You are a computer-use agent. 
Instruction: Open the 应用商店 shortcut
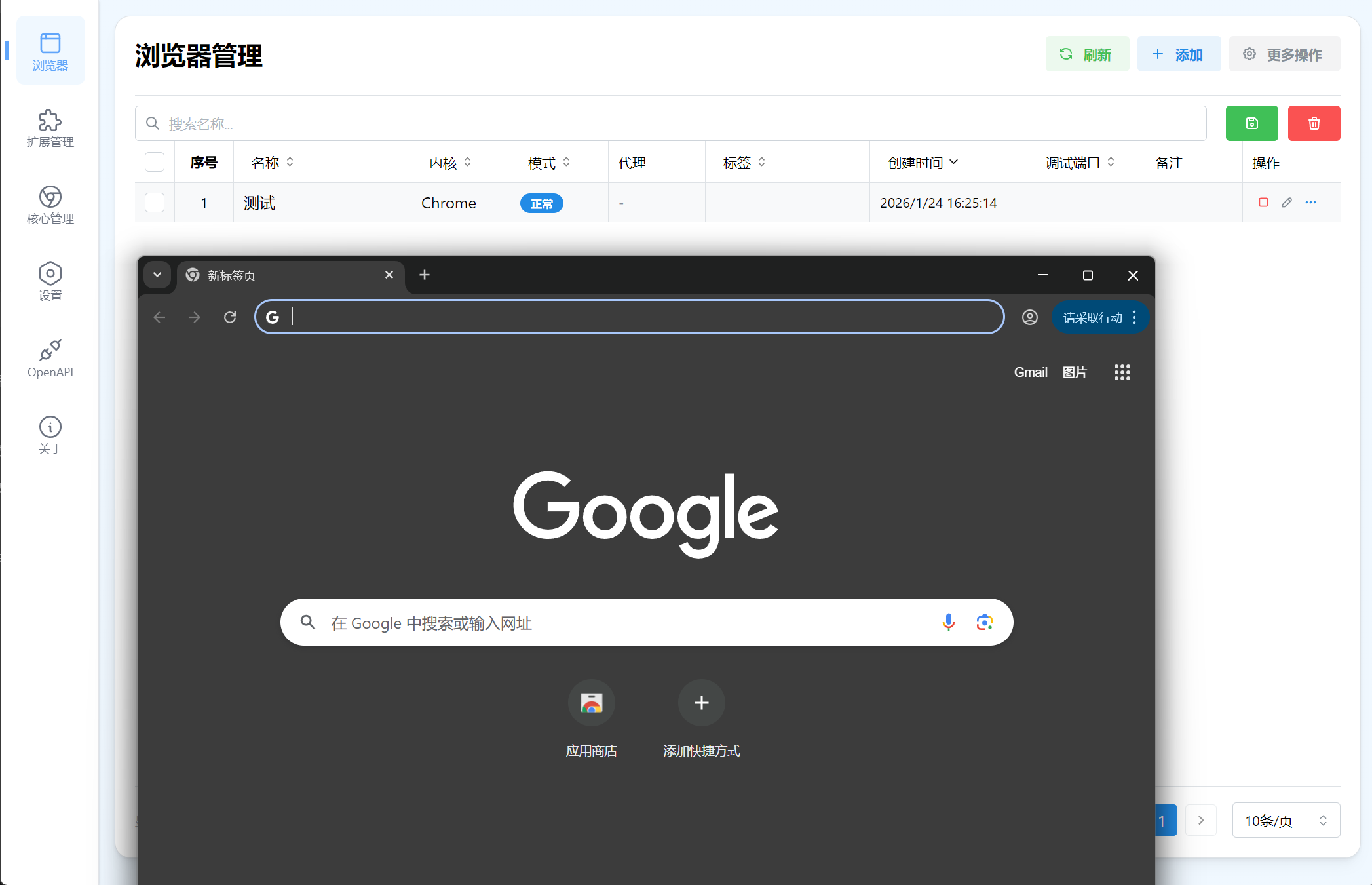coord(592,718)
